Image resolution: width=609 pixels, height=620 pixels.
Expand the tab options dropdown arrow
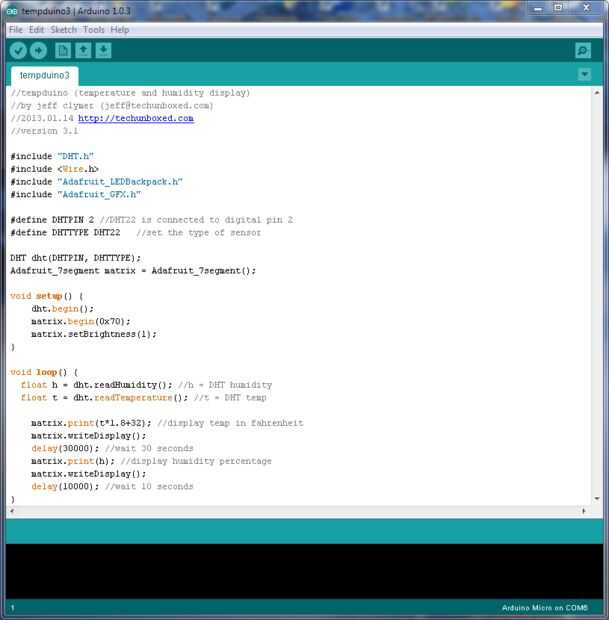tap(584, 74)
